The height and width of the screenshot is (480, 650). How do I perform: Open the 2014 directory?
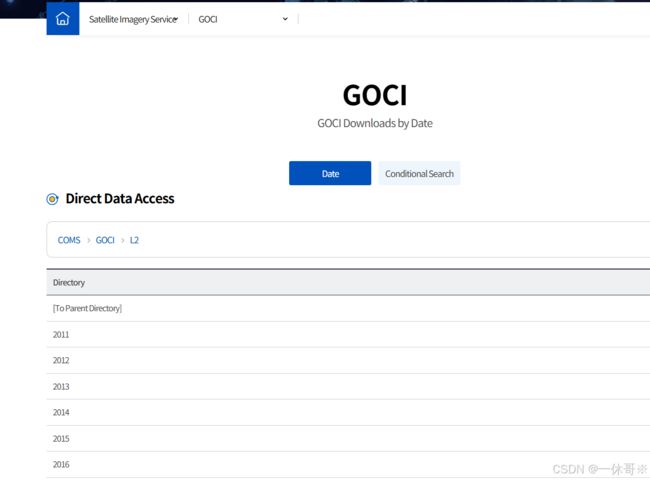point(61,412)
